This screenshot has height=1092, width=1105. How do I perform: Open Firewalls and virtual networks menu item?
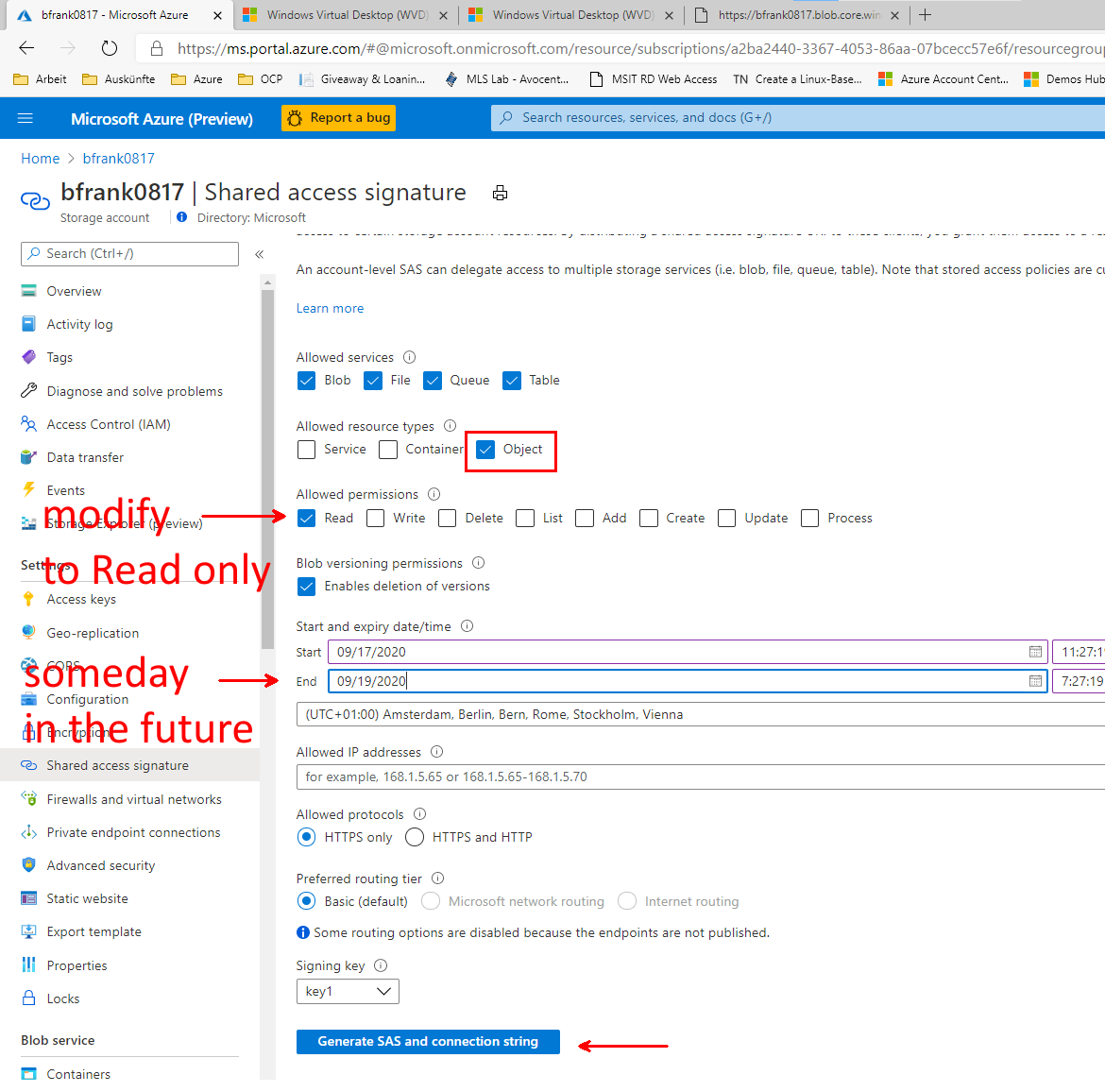pos(133,799)
